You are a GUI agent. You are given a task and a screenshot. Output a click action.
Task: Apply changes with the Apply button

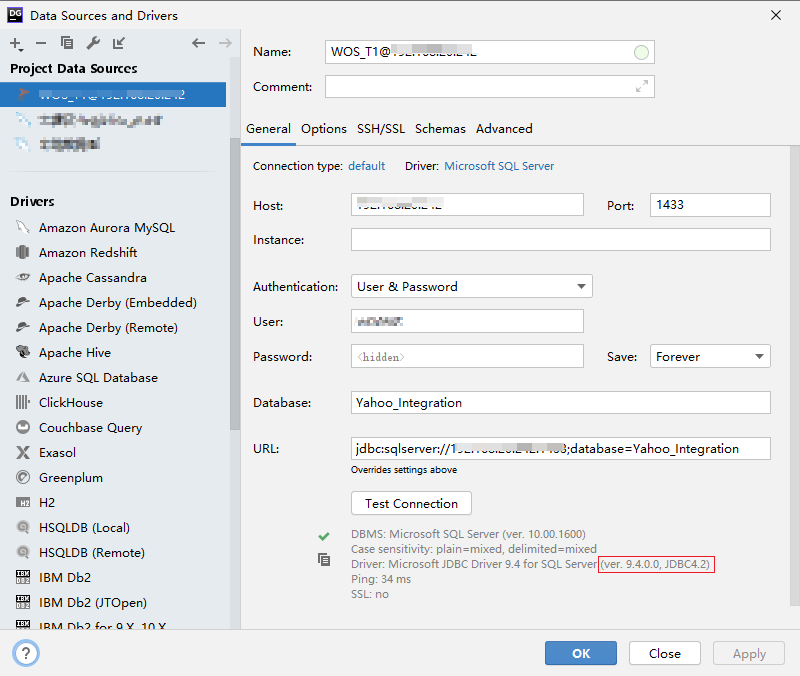748,653
